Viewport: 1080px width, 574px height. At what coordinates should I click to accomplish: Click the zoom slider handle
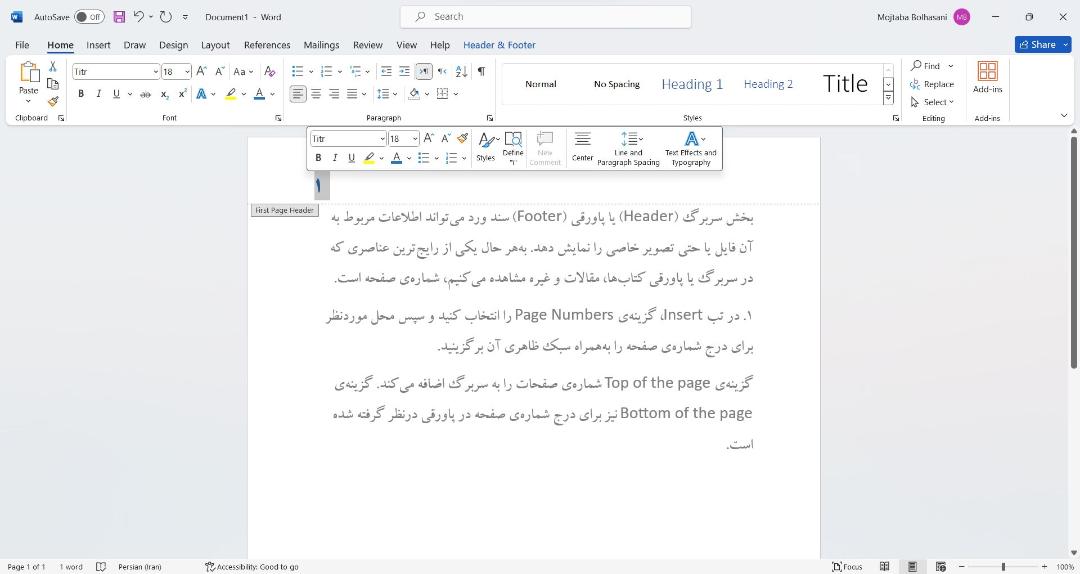pos(1003,566)
